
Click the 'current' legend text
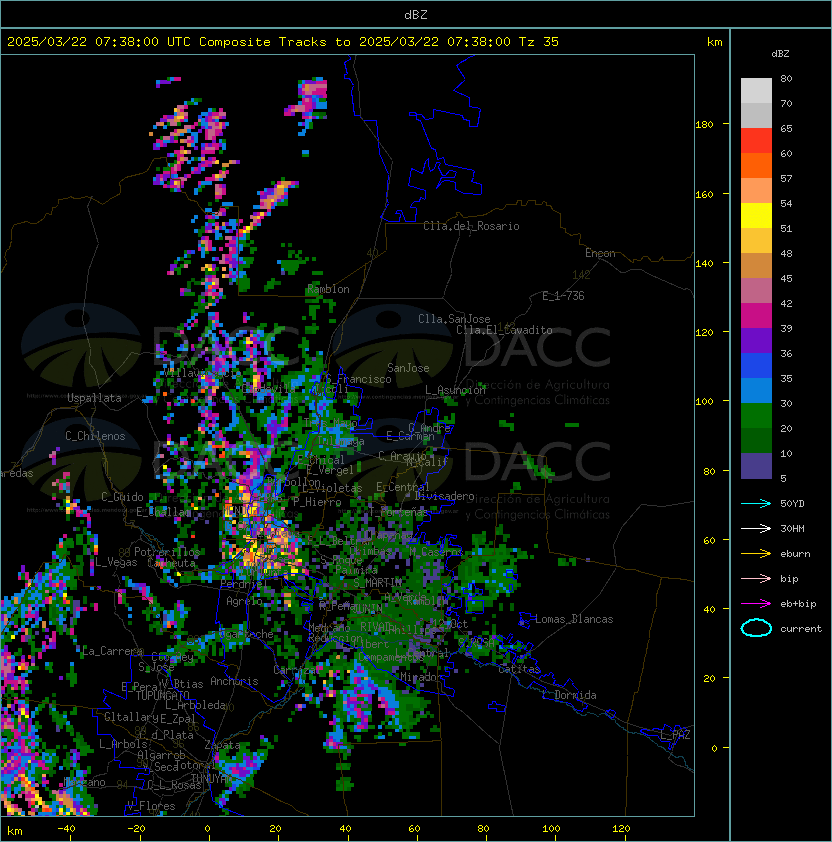(x=801, y=629)
